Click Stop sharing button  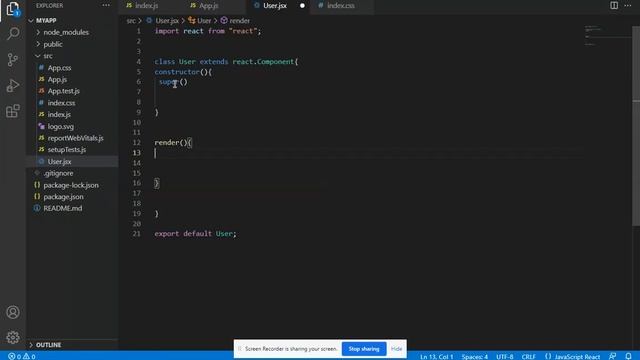pos(364,349)
